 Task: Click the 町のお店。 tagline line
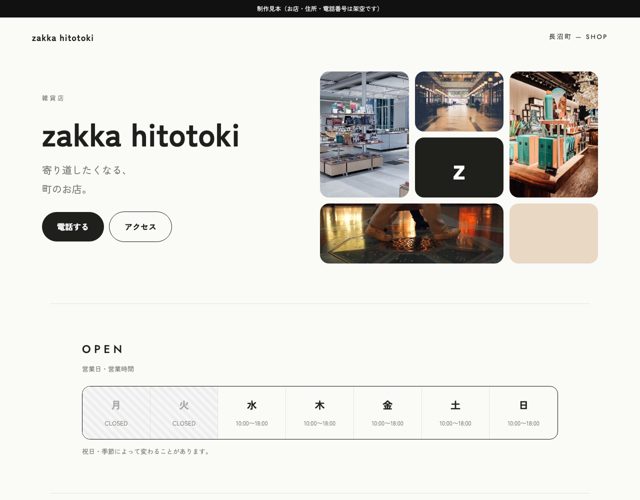coord(65,189)
